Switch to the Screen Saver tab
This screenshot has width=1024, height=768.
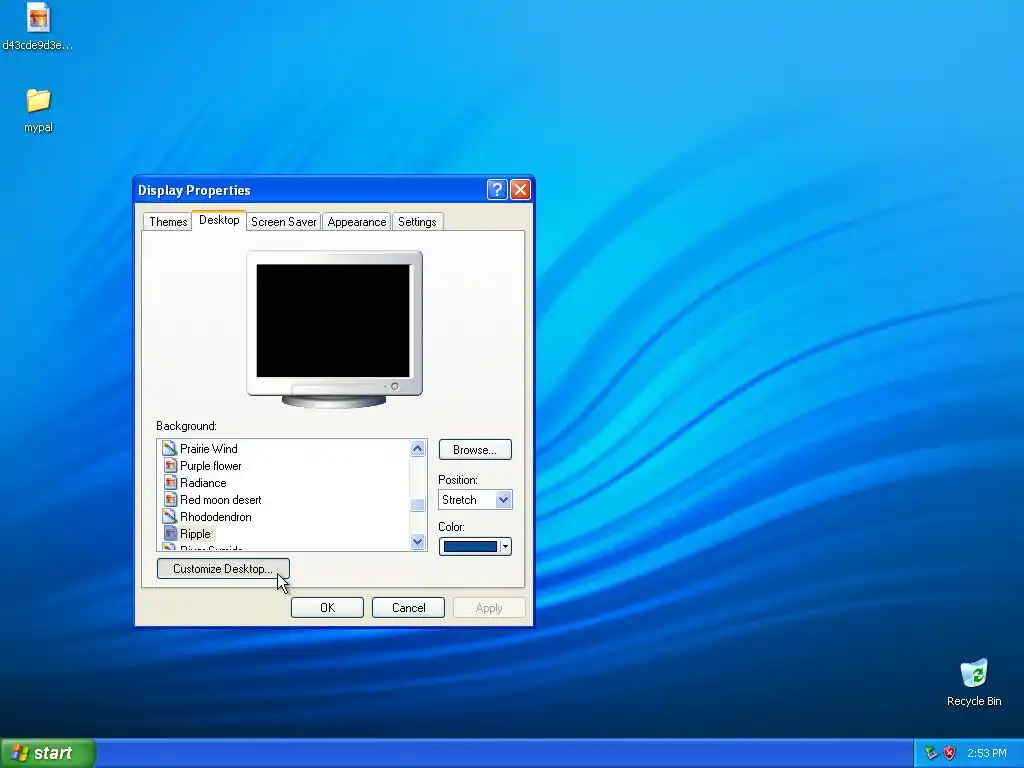coord(283,221)
